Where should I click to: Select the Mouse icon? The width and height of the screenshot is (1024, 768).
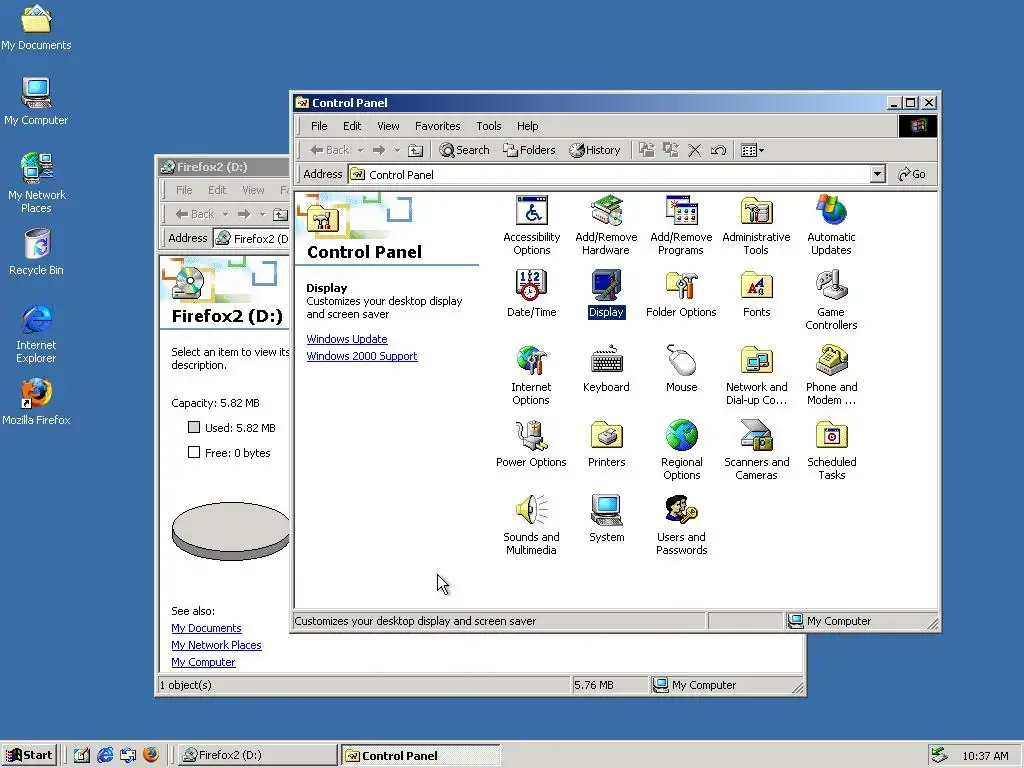(681, 369)
